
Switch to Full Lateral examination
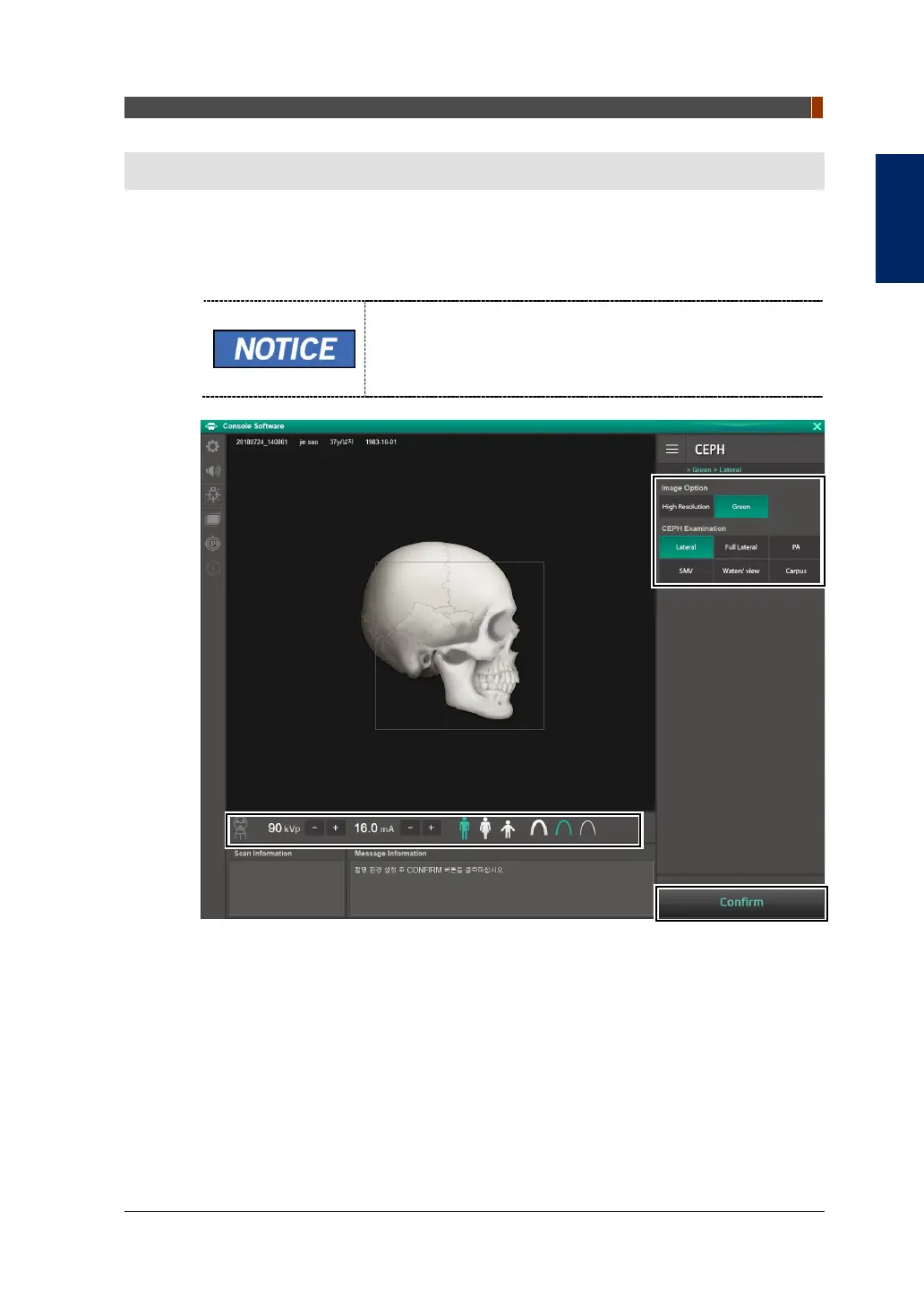click(x=740, y=547)
